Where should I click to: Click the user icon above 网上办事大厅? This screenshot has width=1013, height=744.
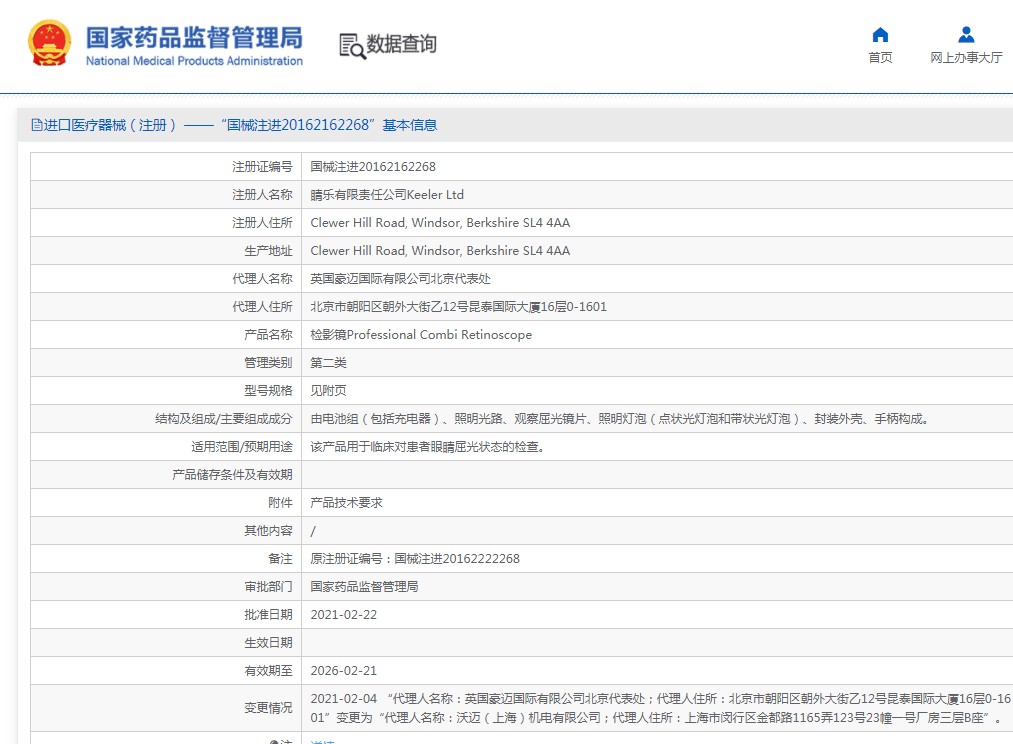coord(966,35)
